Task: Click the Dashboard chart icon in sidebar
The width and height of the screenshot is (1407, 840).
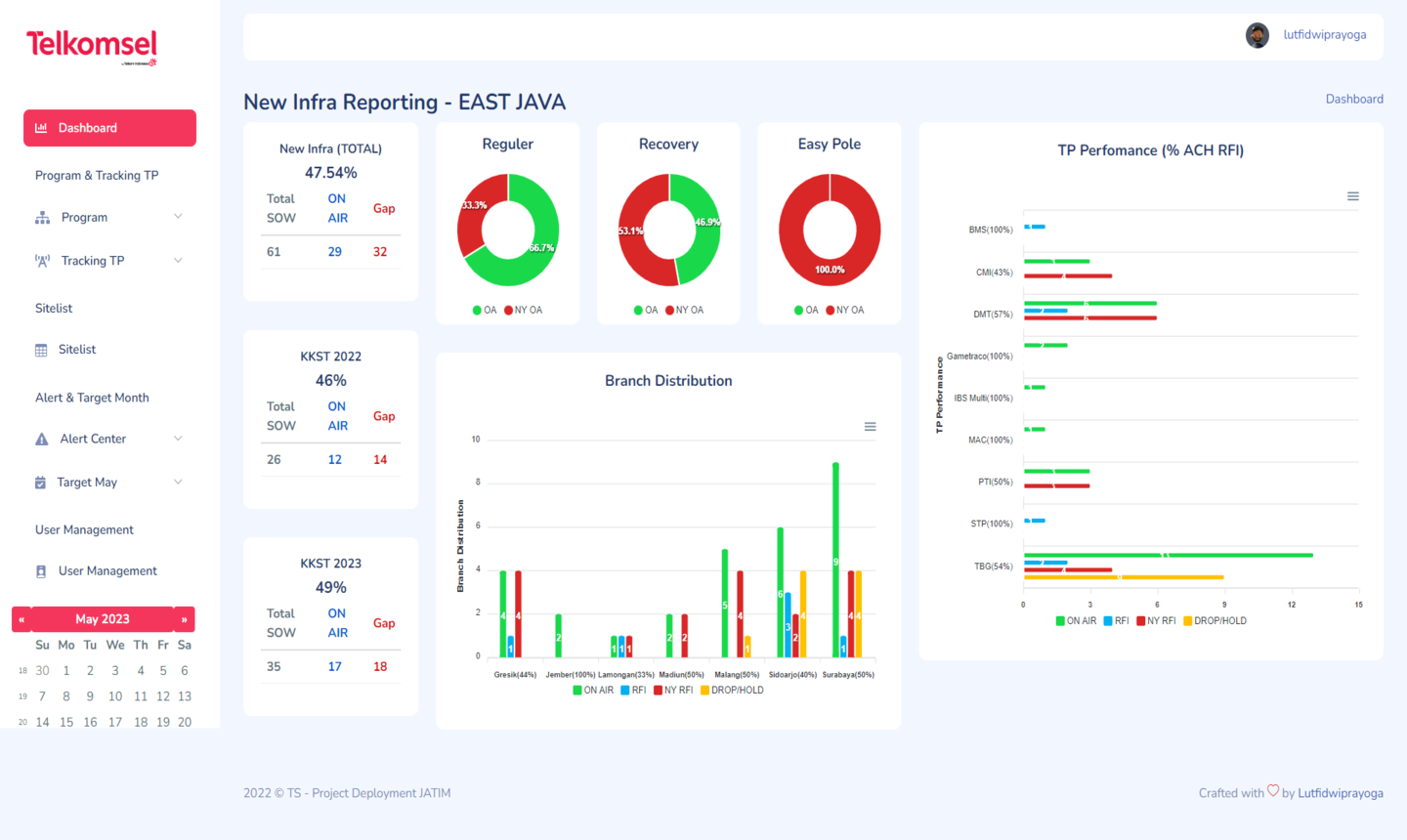Action: (41, 128)
